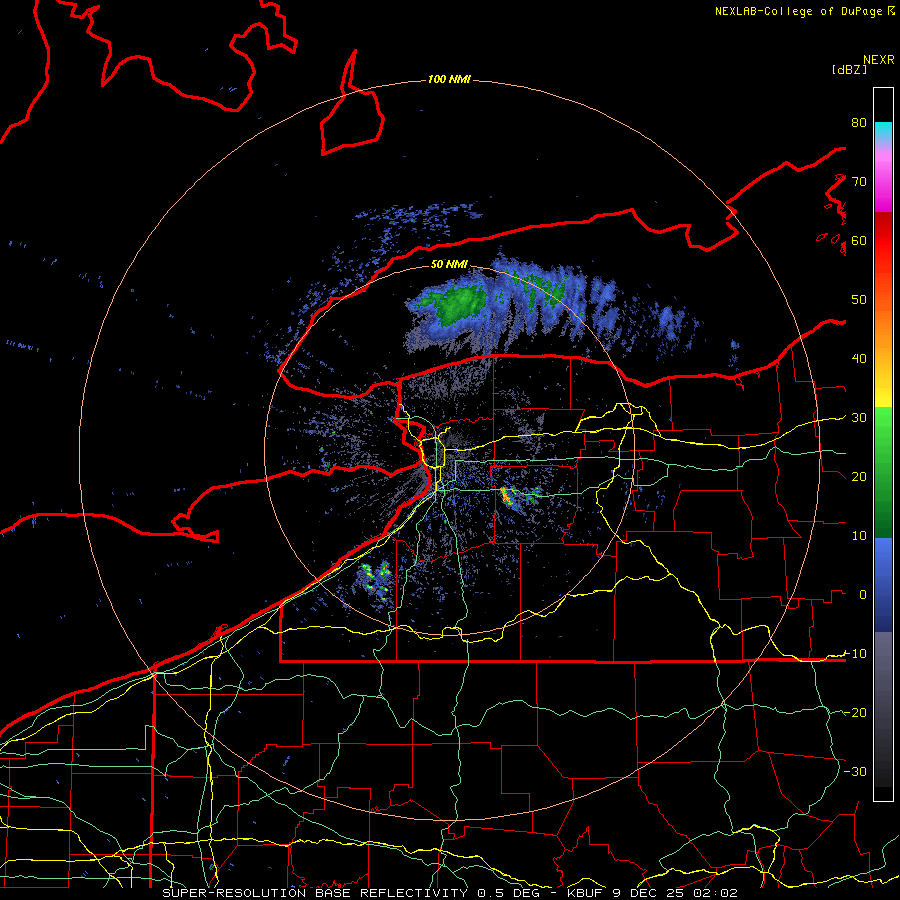Click the green segment of the color bar
The height and width of the screenshot is (900, 900).
pos(883,472)
